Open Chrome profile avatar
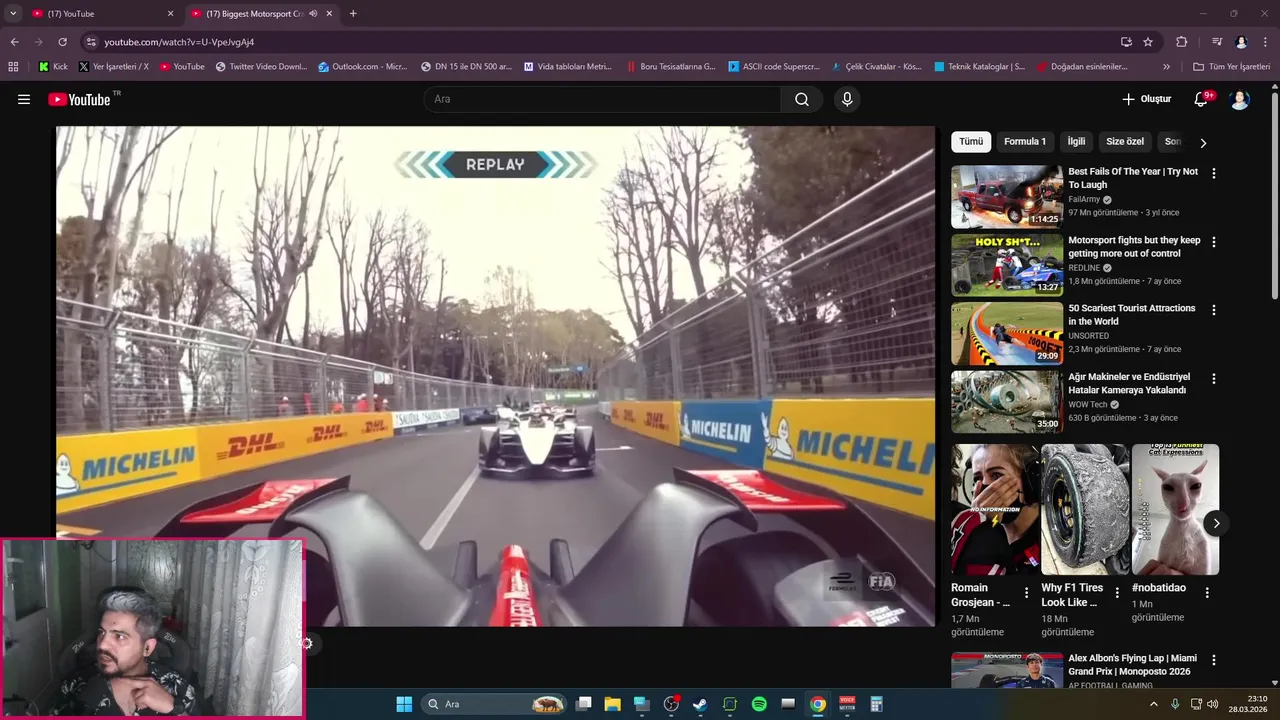1280x720 pixels. click(1241, 42)
